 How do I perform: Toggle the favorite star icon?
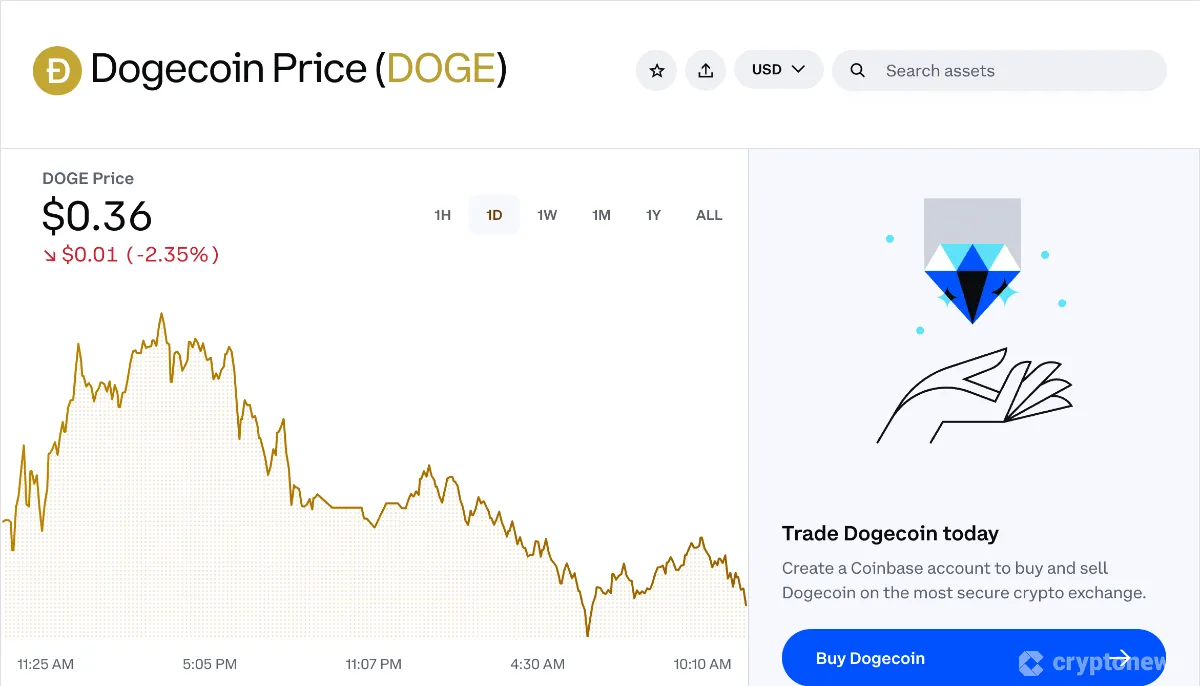pos(656,70)
